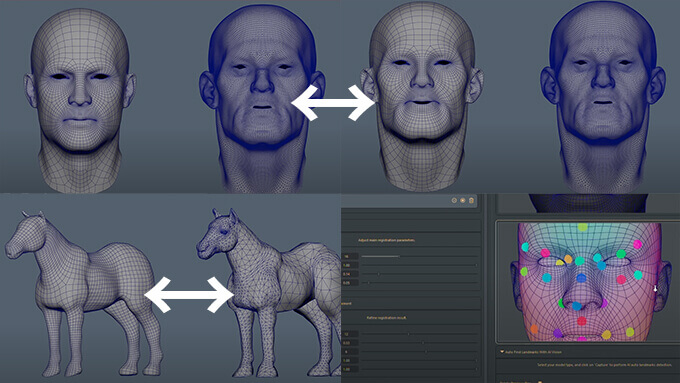Click the refine input field showing 12
This screenshot has height=383, width=680.
(350, 334)
